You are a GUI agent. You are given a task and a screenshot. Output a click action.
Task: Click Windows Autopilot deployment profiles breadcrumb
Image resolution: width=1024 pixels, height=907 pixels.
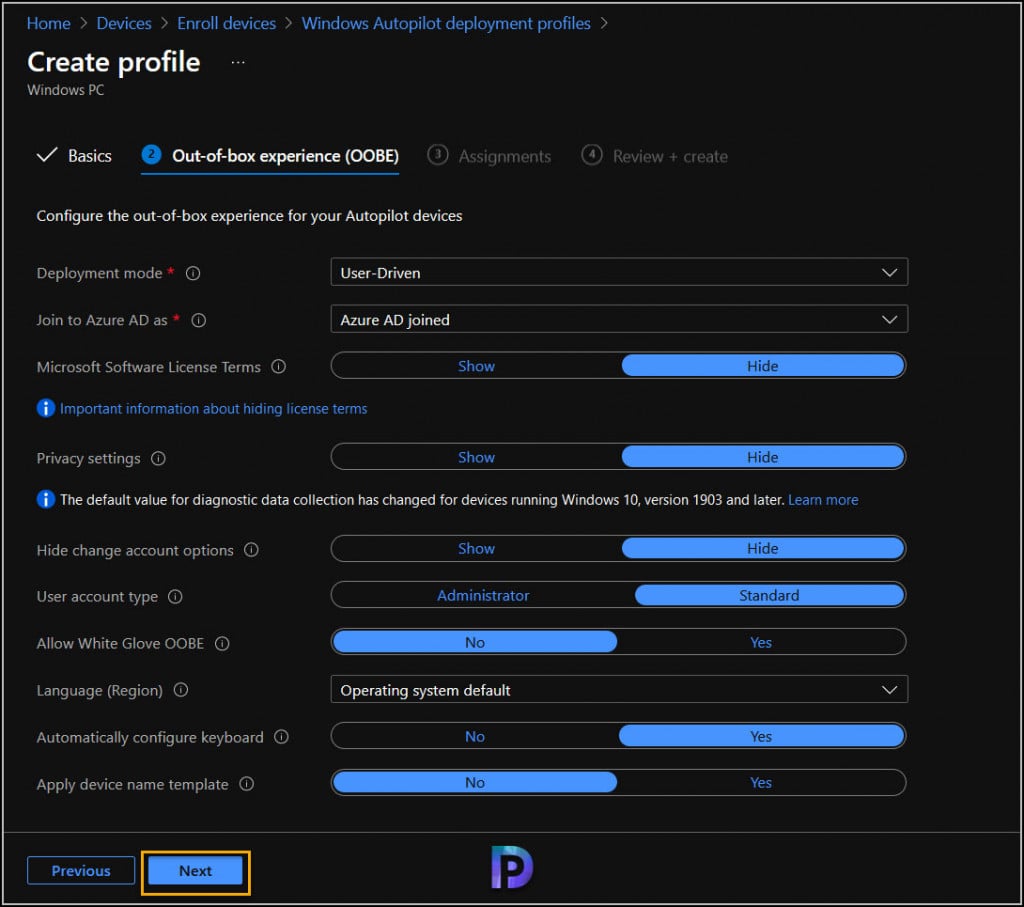click(x=446, y=24)
